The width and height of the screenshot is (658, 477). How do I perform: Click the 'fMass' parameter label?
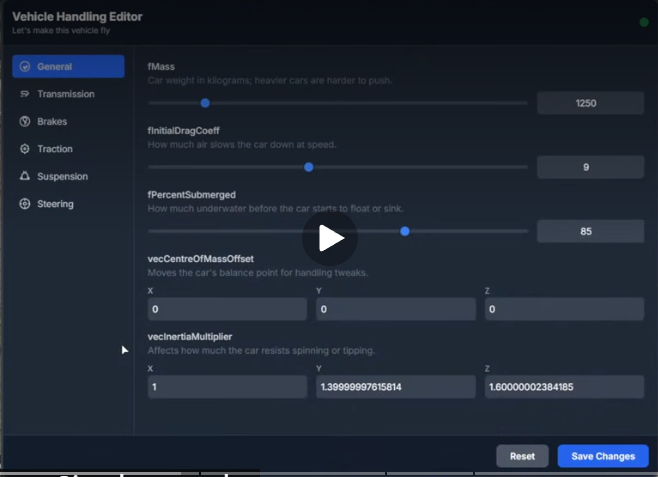tap(161, 67)
